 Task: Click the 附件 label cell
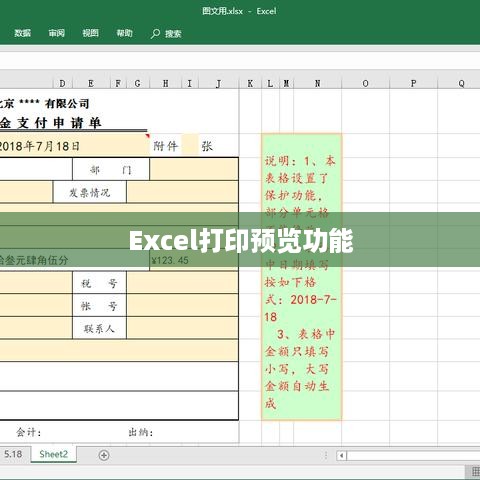165,146
